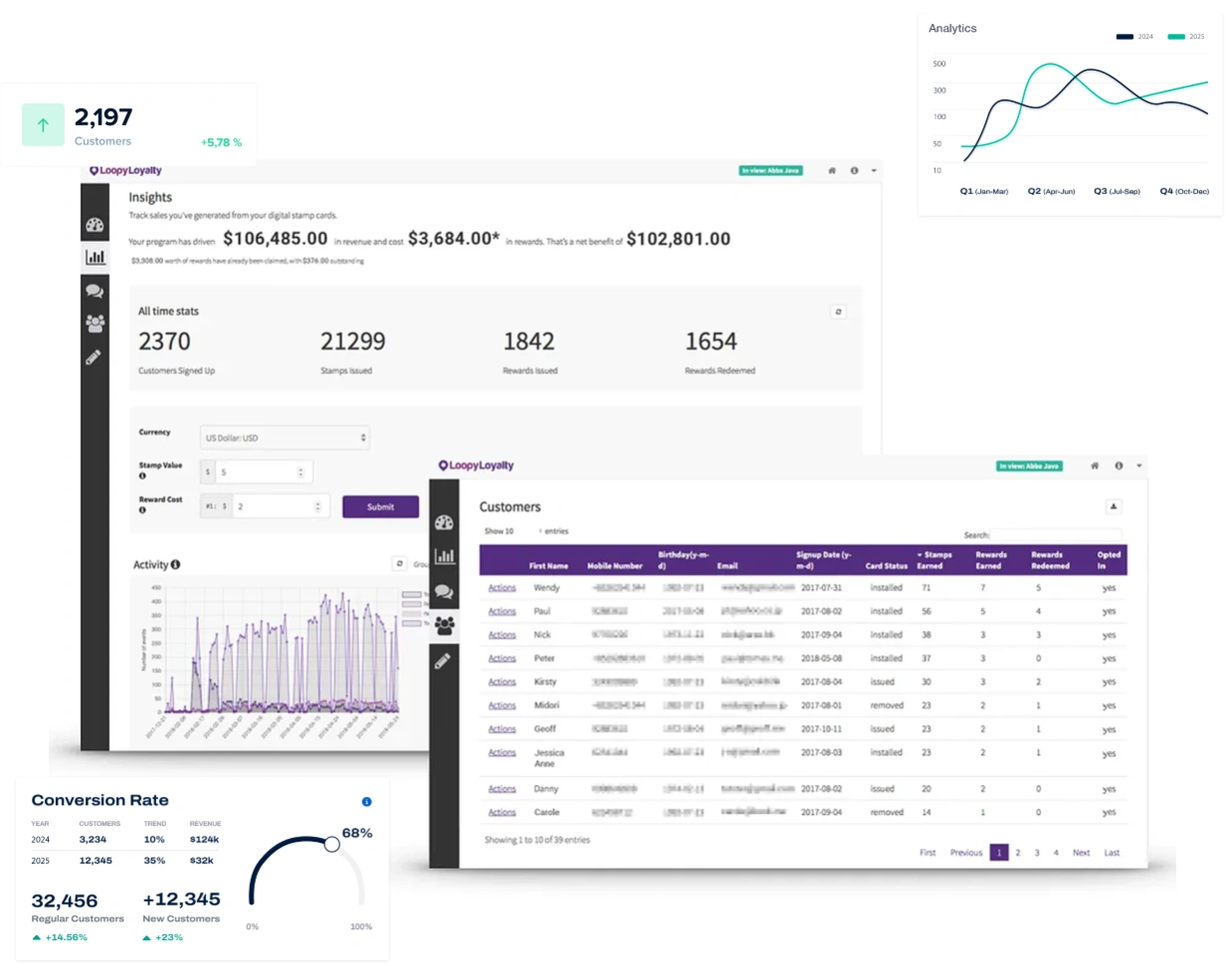Open Actions link for Wendy
This screenshot has height=980, width=1225.
(x=502, y=588)
